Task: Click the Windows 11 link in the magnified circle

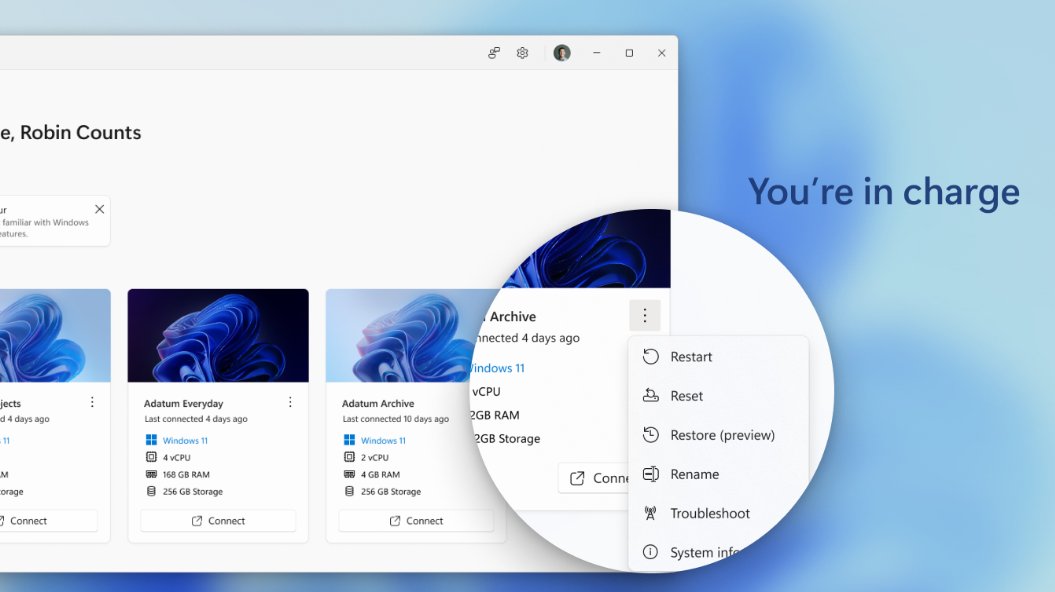Action: click(x=497, y=368)
